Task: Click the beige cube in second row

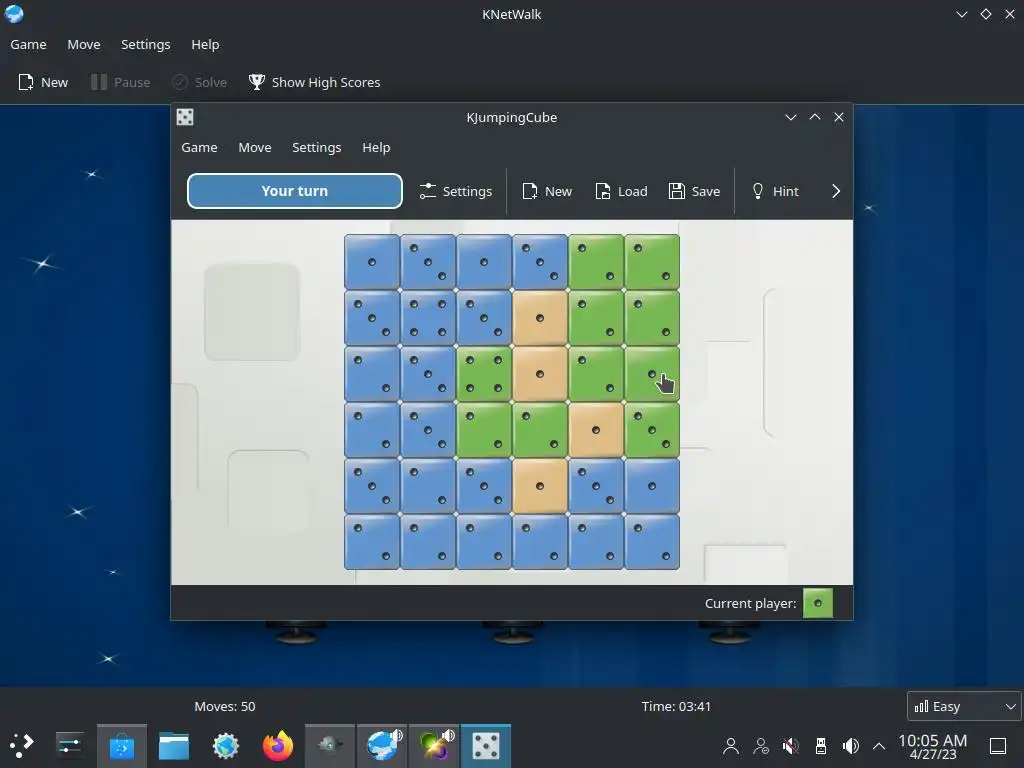Action: [x=539, y=318]
